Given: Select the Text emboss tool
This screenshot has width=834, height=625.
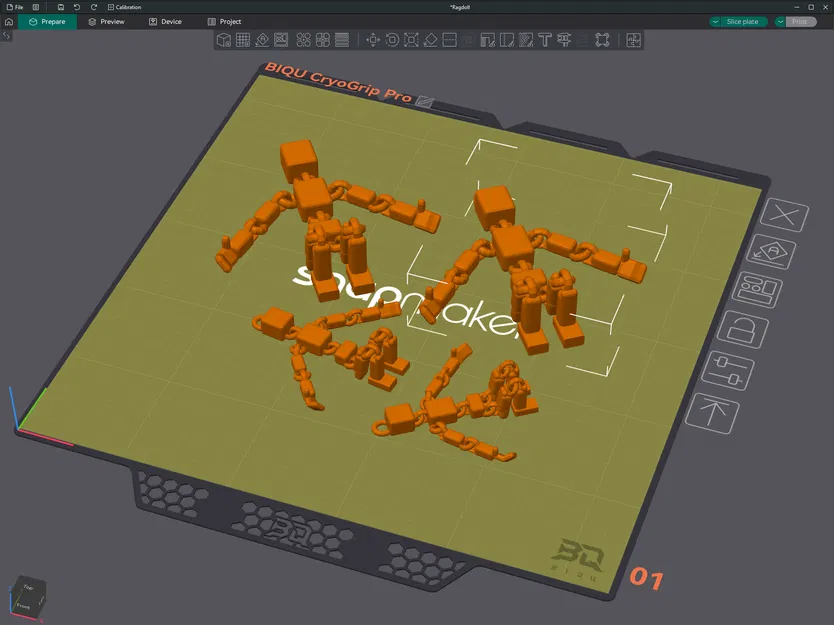Looking at the screenshot, I should 545,40.
